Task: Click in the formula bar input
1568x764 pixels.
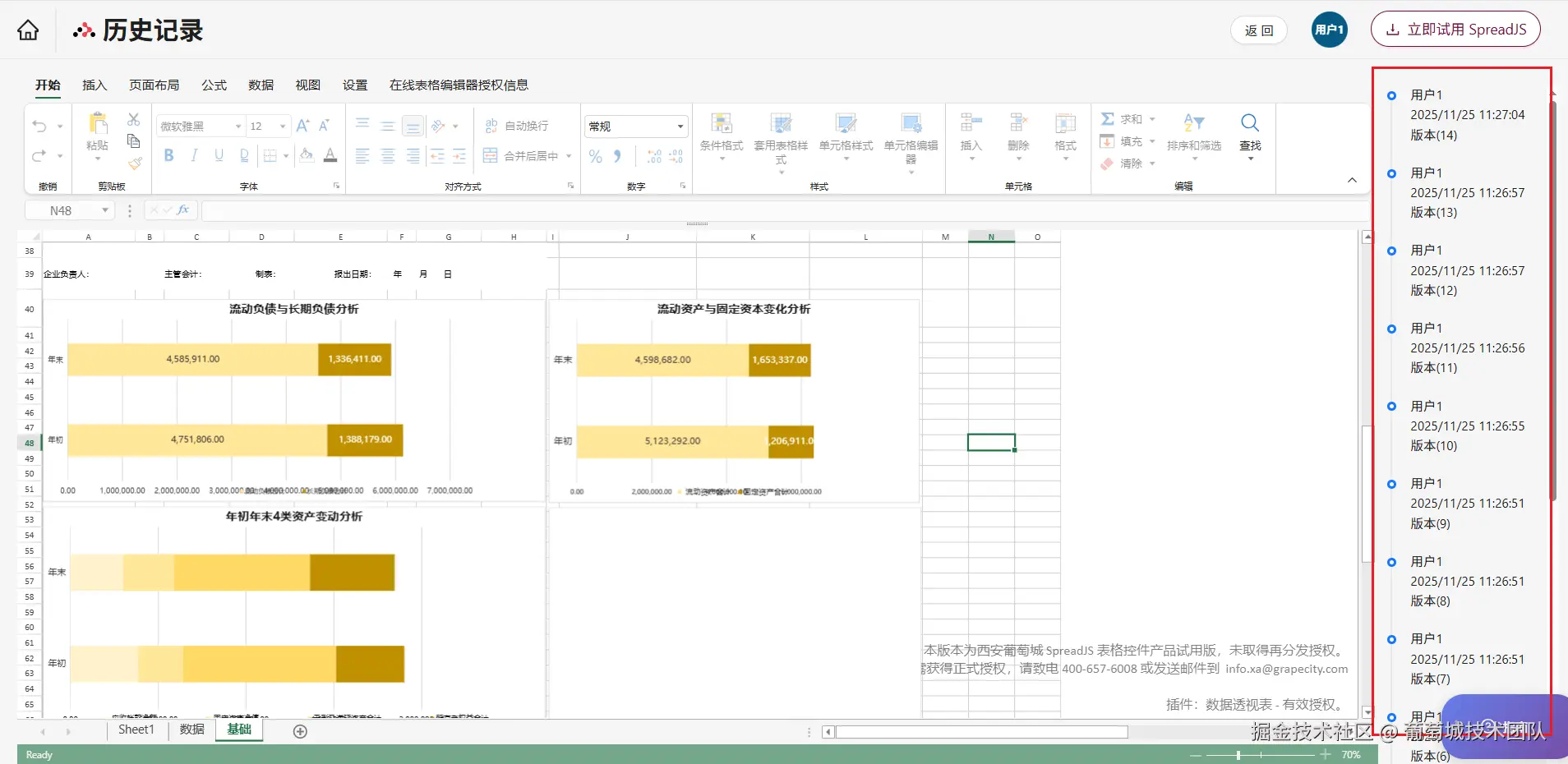Action: point(785,210)
